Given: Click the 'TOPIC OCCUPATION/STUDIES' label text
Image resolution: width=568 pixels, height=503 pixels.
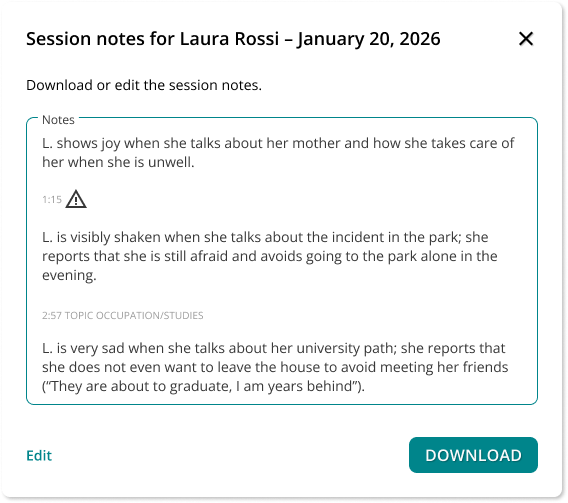Looking at the screenshot, I should [x=134, y=315].
